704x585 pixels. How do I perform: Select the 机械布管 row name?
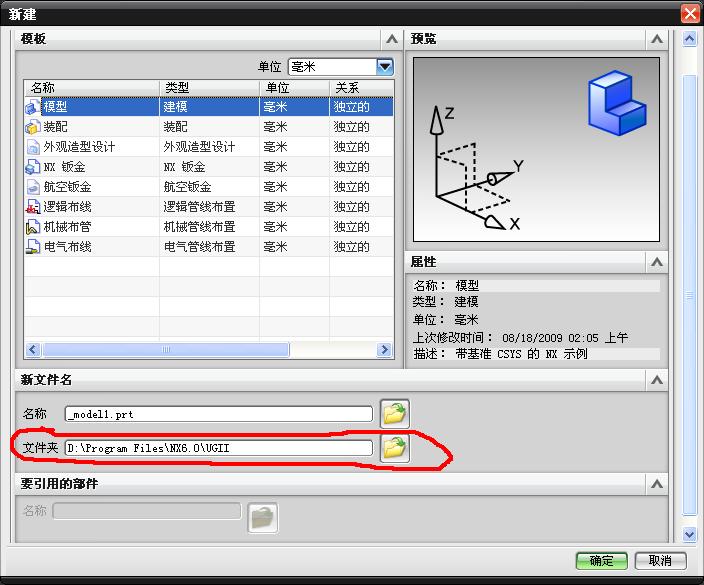coord(67,227)
